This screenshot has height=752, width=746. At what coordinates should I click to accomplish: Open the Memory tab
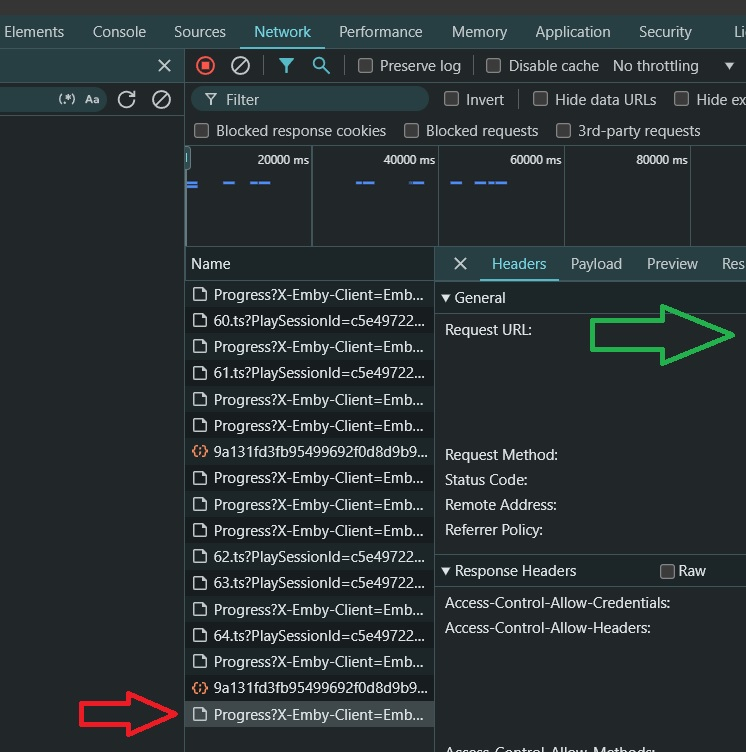[479, 32]
